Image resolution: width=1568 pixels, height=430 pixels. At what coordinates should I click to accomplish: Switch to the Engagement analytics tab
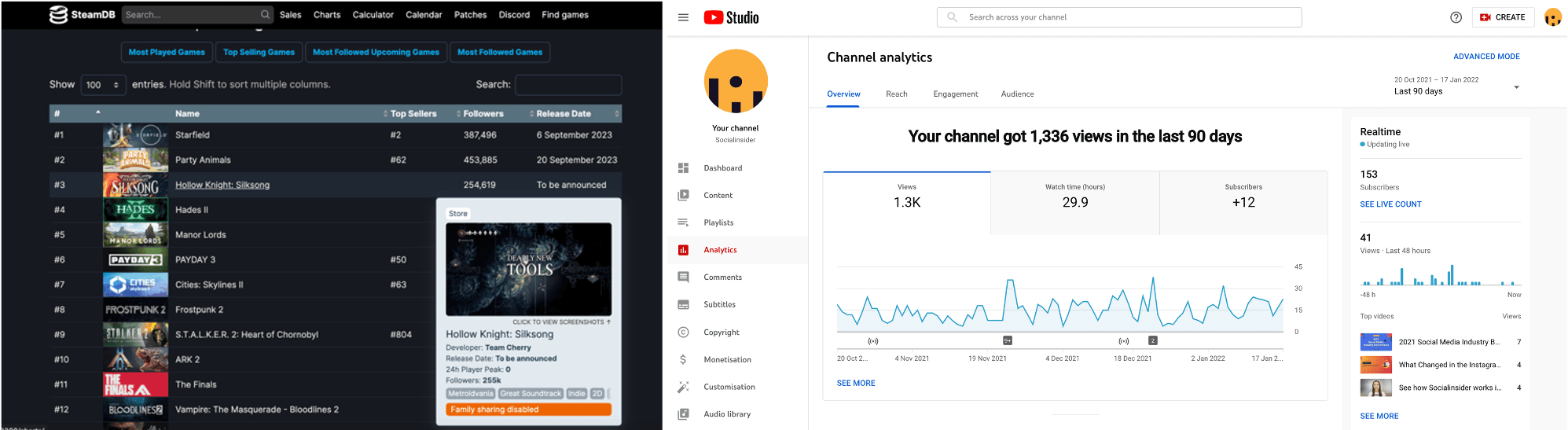[x=955, y=94]
